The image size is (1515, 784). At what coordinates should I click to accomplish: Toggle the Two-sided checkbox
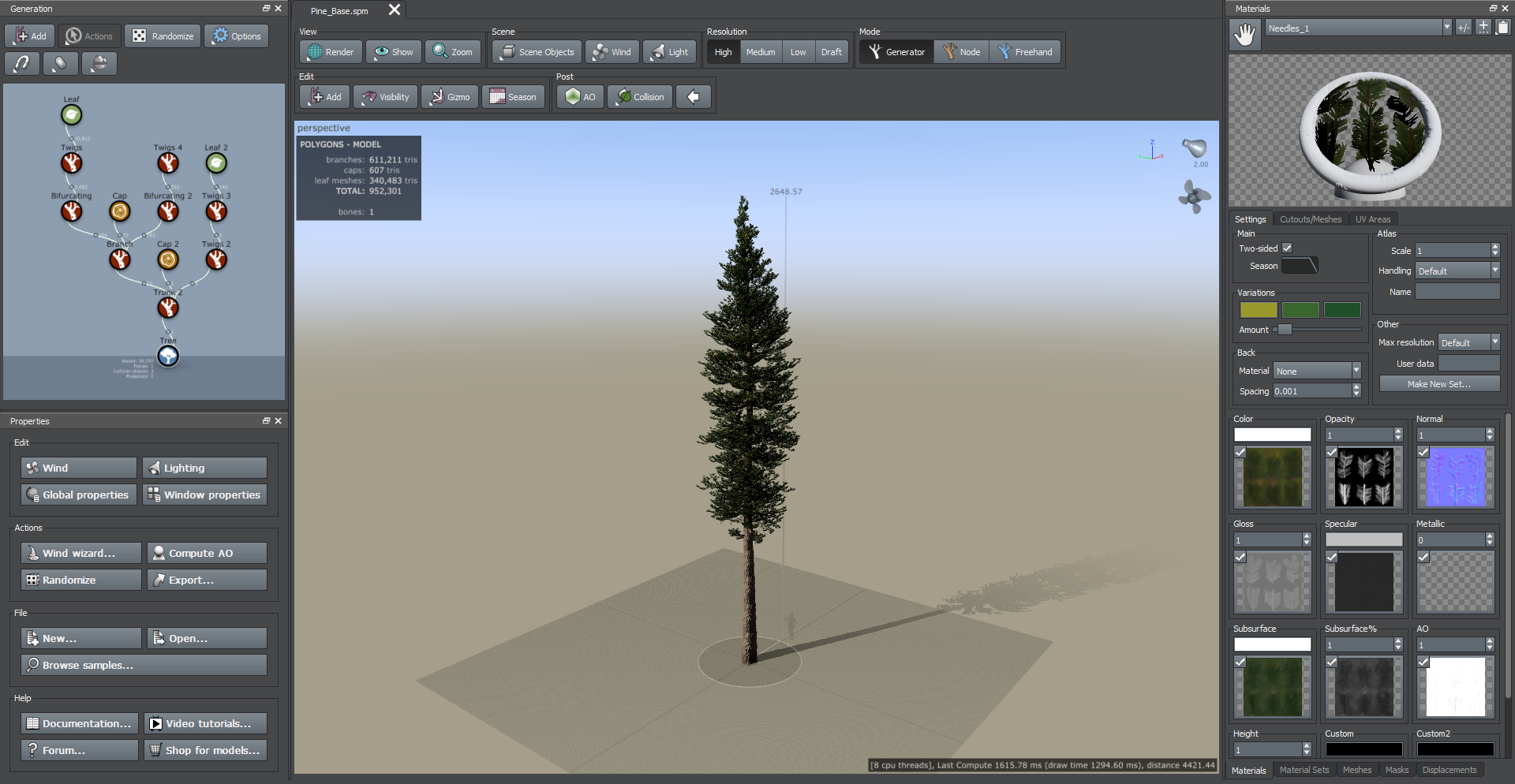point(1287,248)
